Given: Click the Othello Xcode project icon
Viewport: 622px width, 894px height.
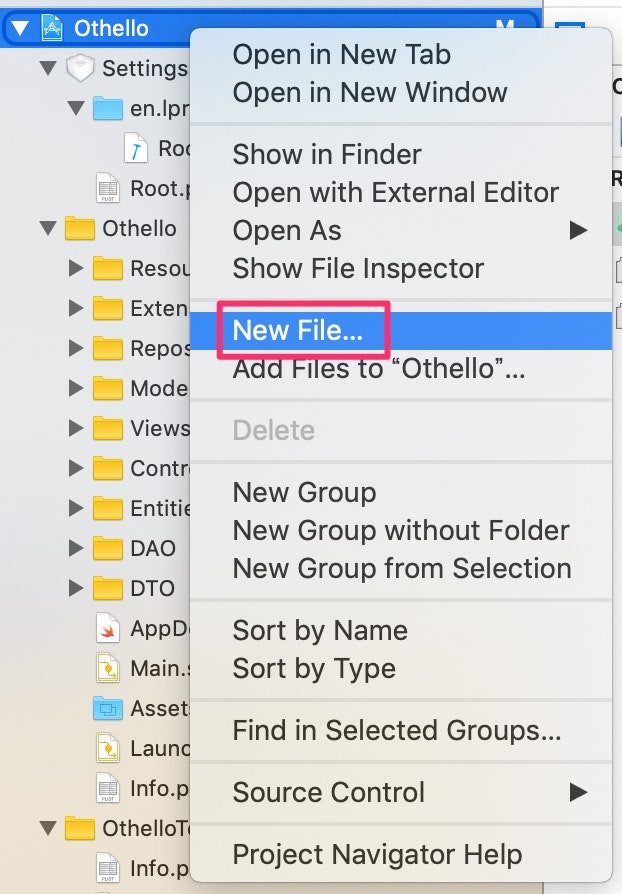Looking at the screenshot, I should click(51, 28).
